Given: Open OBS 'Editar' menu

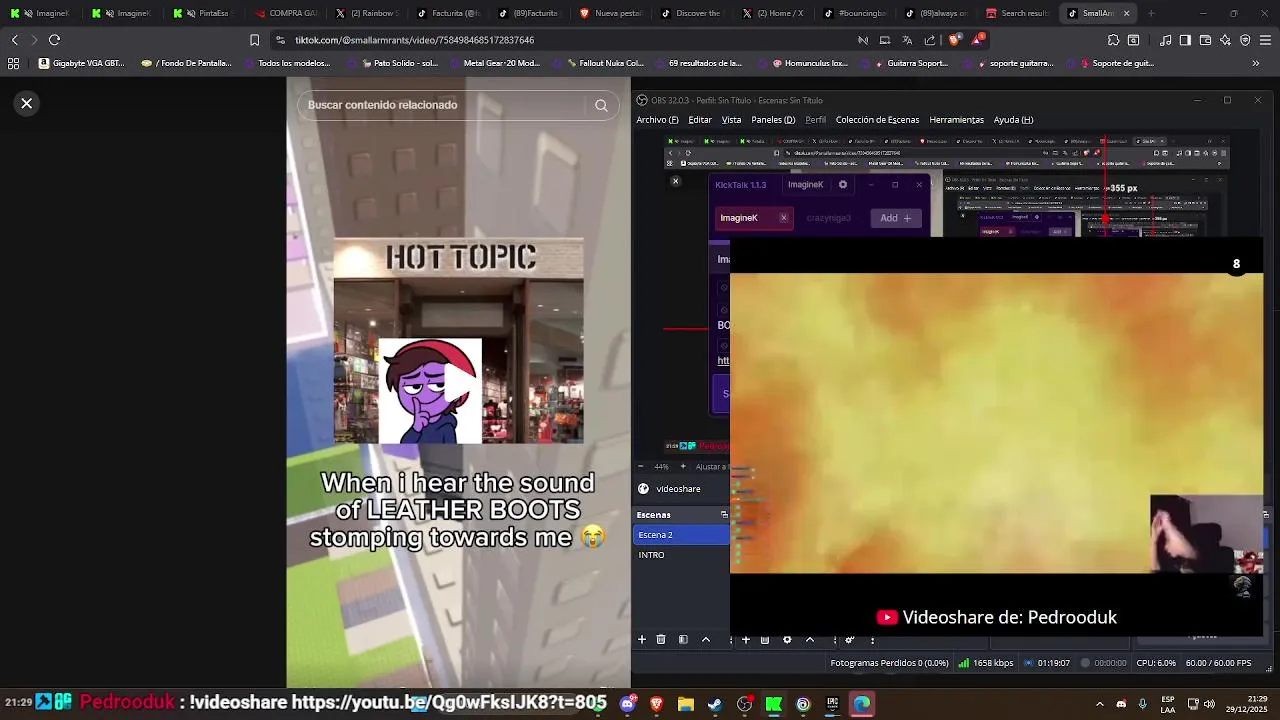Looking at the screenshot, I should 700,120.
